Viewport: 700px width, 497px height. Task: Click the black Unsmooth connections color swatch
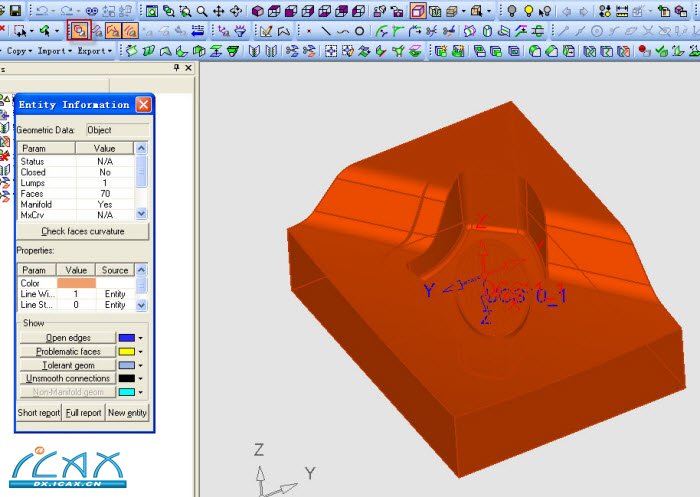pyautogui.click(x=127, y=379)
